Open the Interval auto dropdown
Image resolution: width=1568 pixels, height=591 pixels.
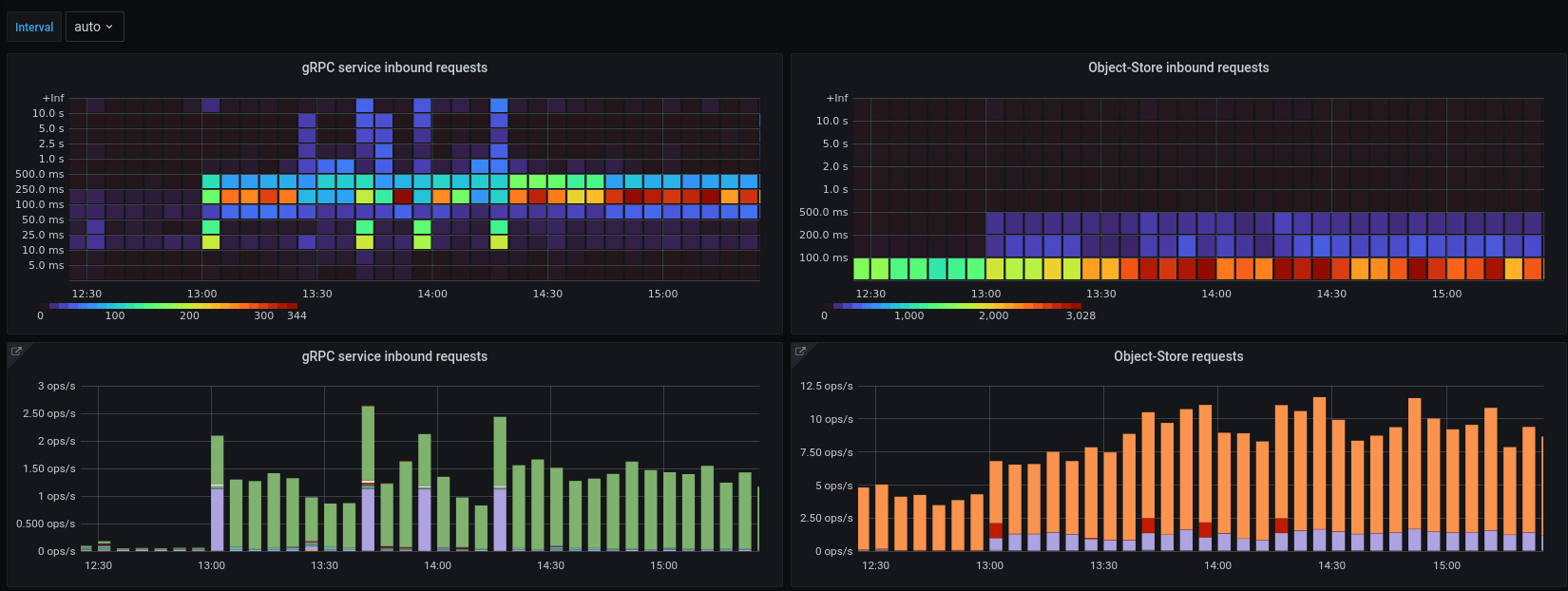pos(94,27)
